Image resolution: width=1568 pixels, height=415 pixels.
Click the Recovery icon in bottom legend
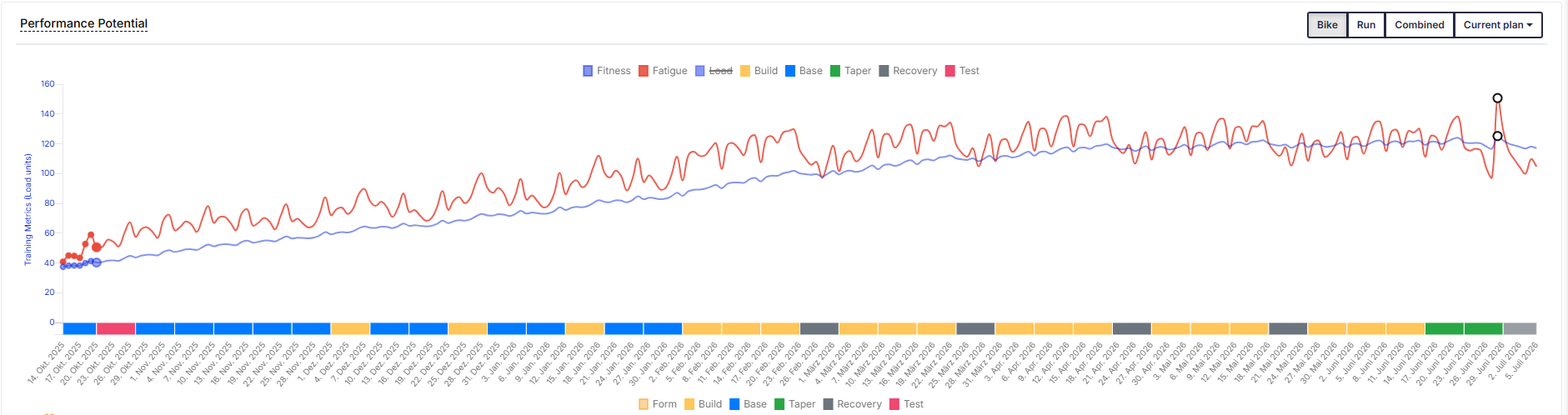[828, 404]
